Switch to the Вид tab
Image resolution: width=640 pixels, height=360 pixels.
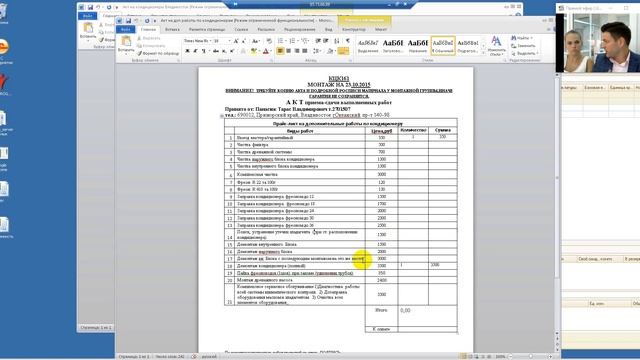pos(329,29)
